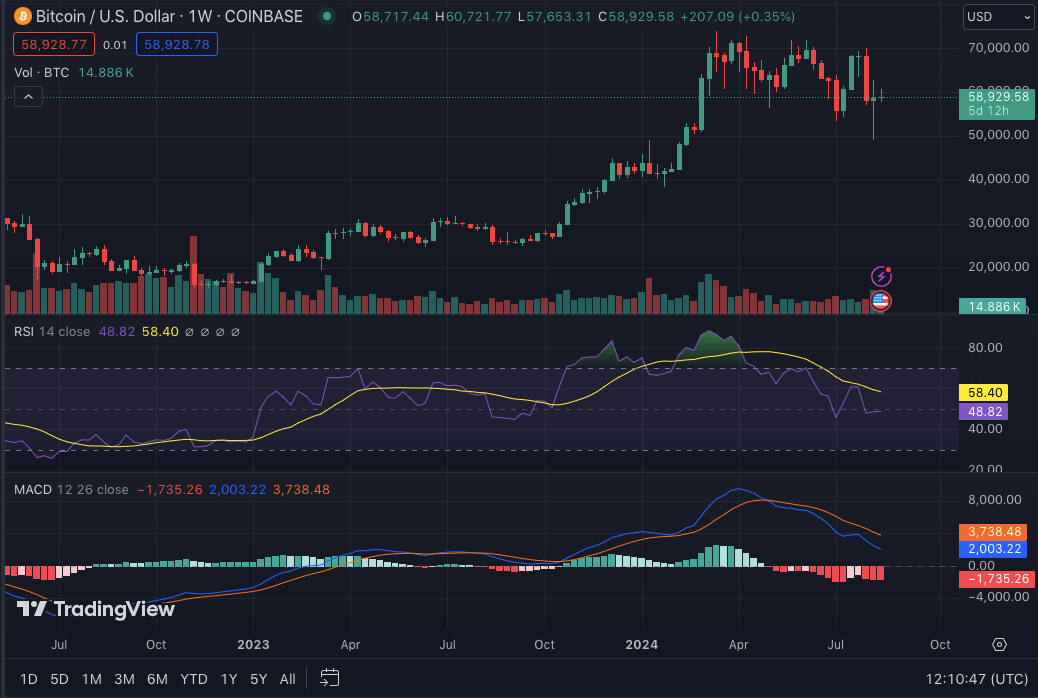Image resolution: width=1038 pixels, height=698 pixels.
Task: Open chart settings hexagon gear icon
Action: (x=998, y=644)
